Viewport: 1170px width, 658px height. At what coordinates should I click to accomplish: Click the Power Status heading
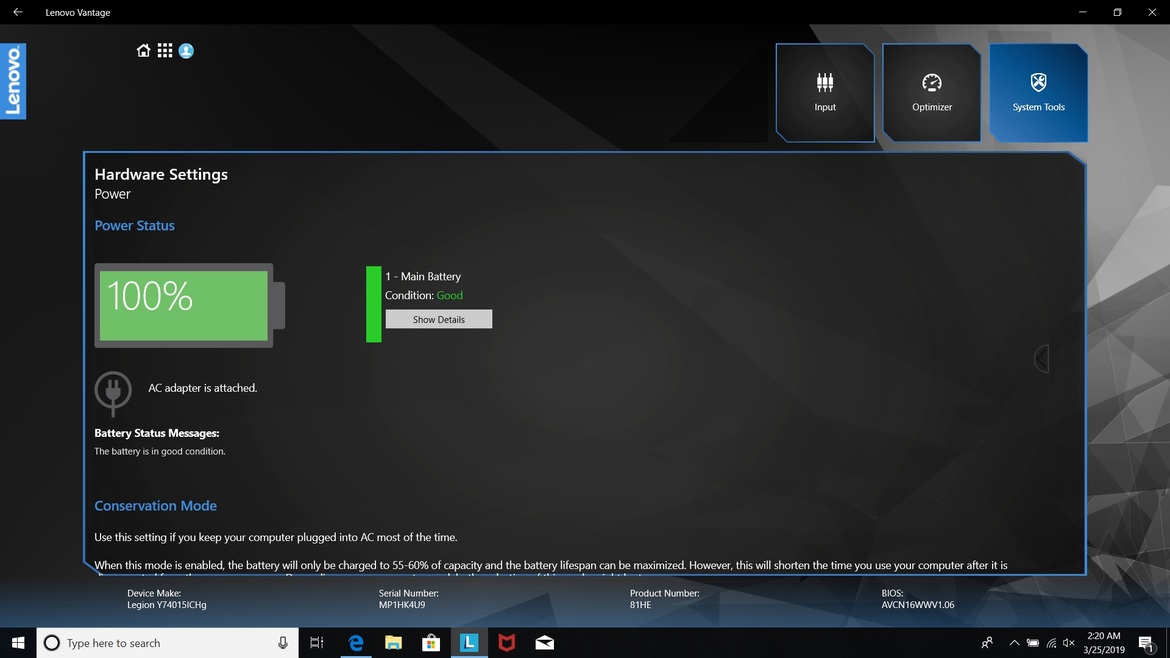pos(134,225)
